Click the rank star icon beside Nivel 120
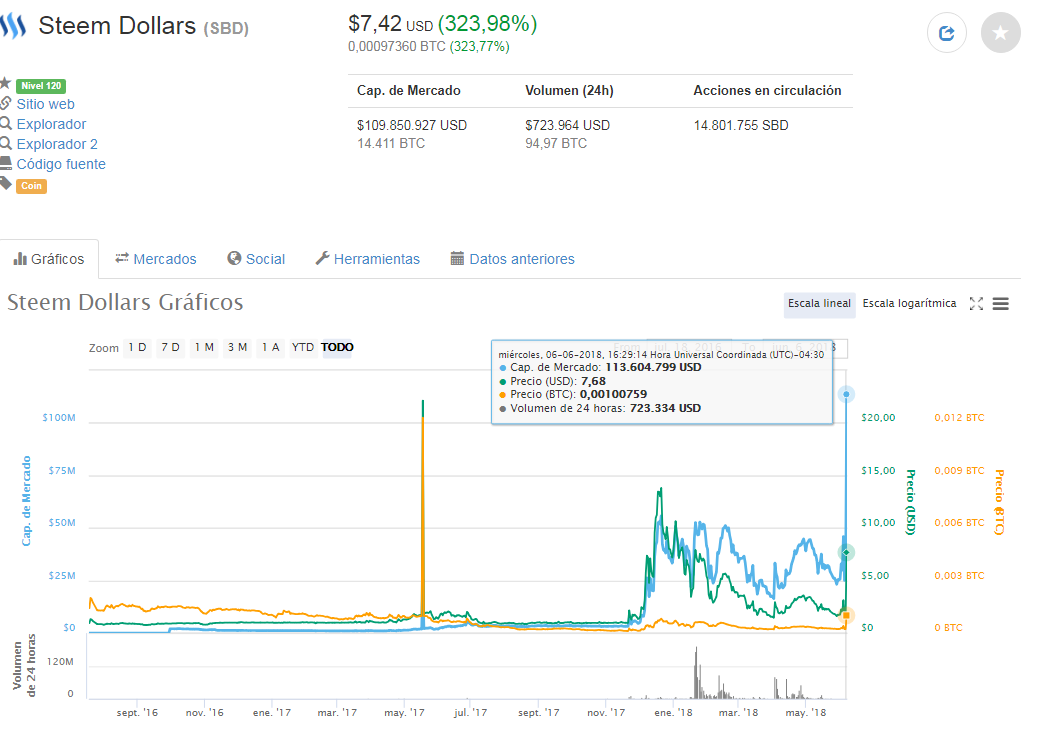The height and width of the screenshot is (737, 1049). pyautogui.click(x=5, y=84)
